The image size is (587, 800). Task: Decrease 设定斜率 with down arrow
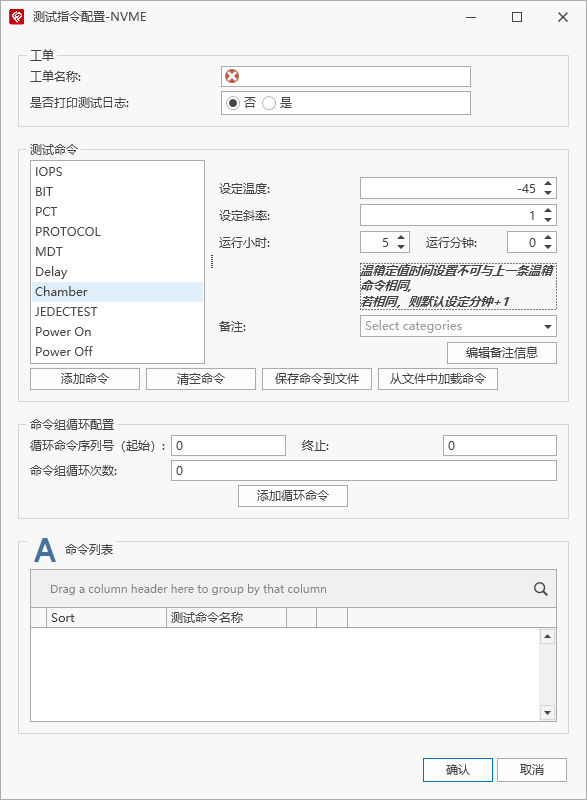(x=548, y=220)
